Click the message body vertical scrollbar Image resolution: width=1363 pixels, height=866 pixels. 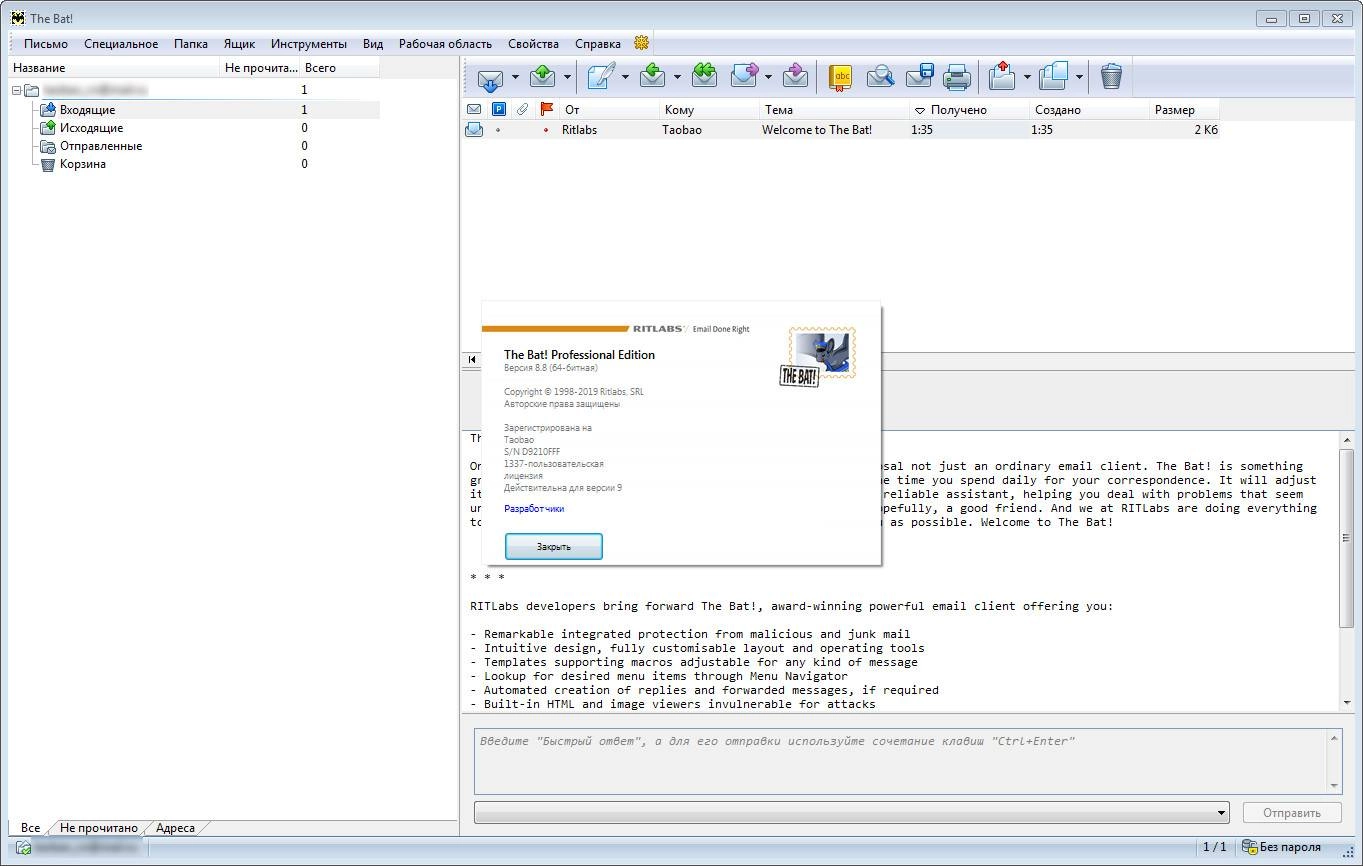[1347, 570]
